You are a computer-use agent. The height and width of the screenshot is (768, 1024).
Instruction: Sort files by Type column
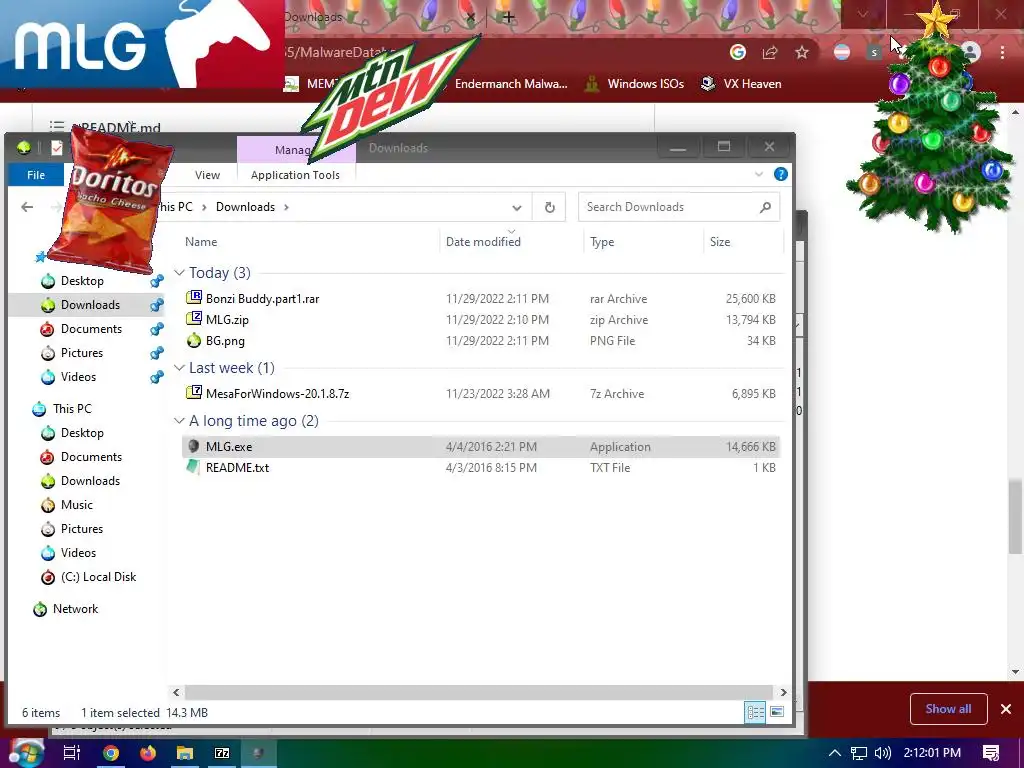[x=601, y=242]
